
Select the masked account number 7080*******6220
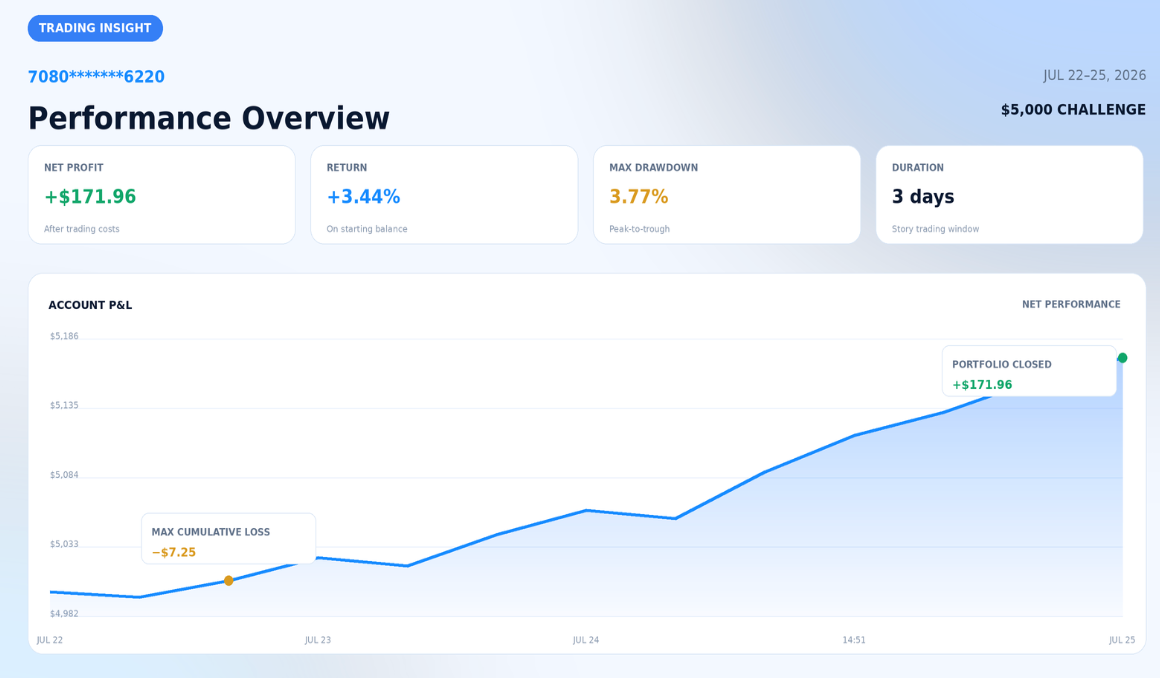[x=96, y=77]
